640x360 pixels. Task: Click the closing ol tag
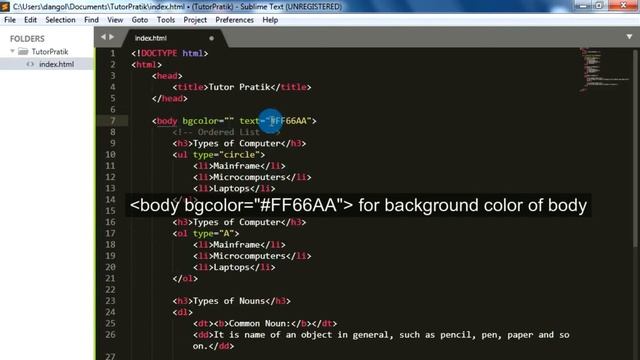[185, 278]
